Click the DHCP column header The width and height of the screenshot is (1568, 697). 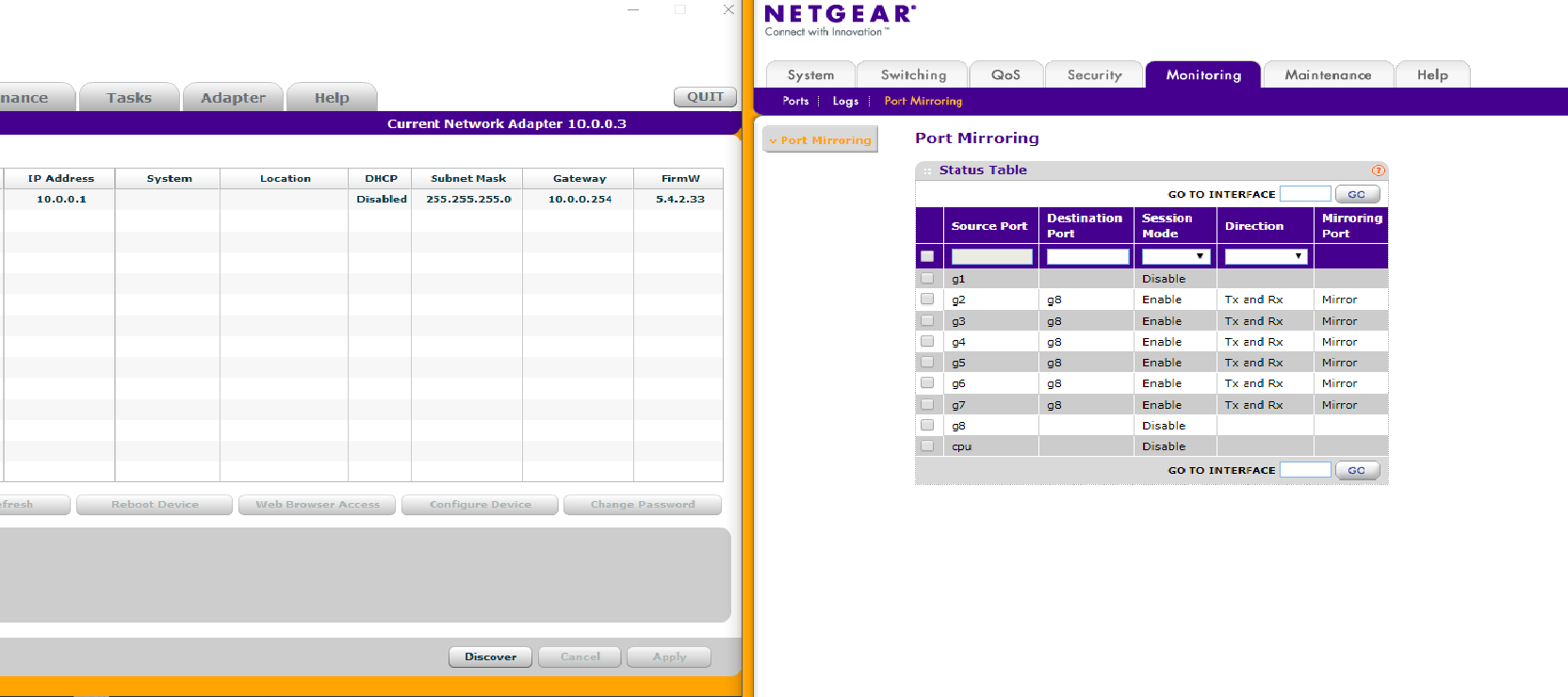pyautogui.click(x=381, y=178)
